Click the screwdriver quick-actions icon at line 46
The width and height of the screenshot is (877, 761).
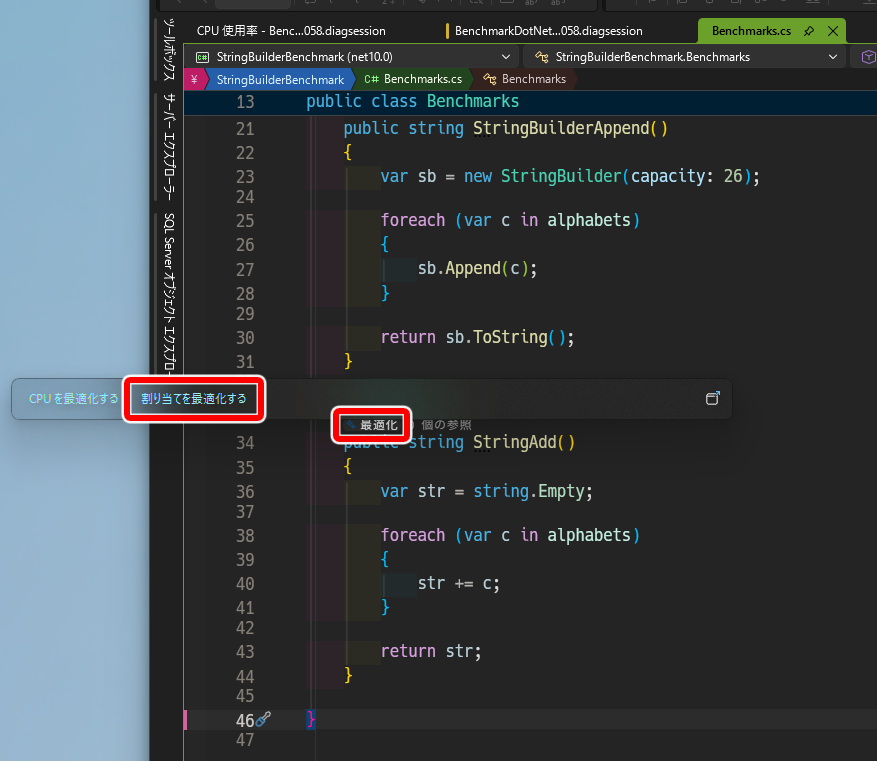tap(263, 719)
